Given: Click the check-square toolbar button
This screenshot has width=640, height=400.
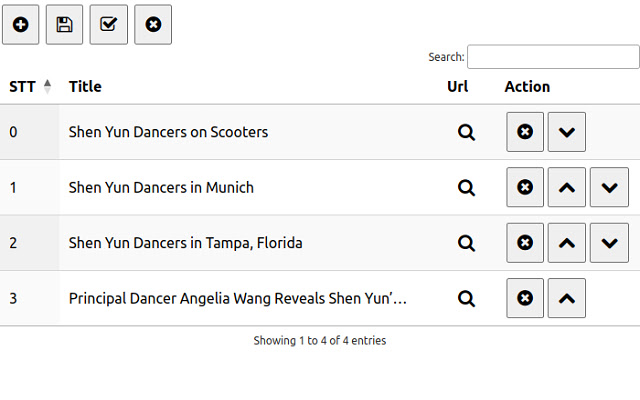Looking at the screenshot, I should pyautogui.click(x=109, y=24).
